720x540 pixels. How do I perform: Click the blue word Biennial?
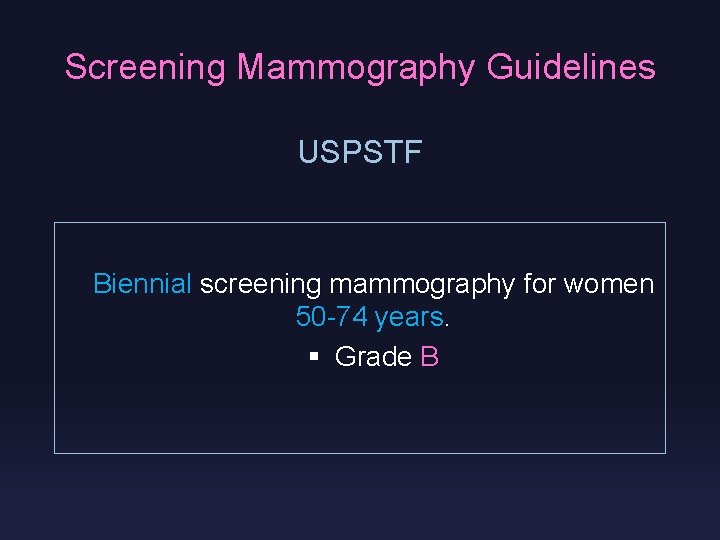142,284
